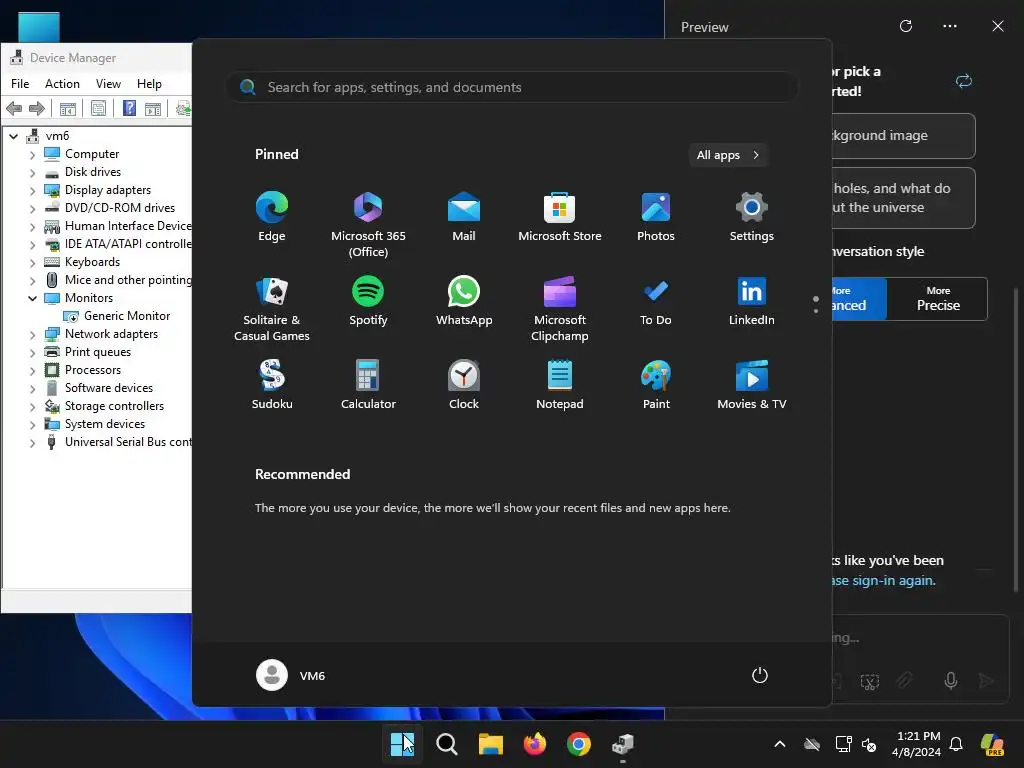Click the Start menu search box
The image size is (1024, 768).
pos(512,88)
